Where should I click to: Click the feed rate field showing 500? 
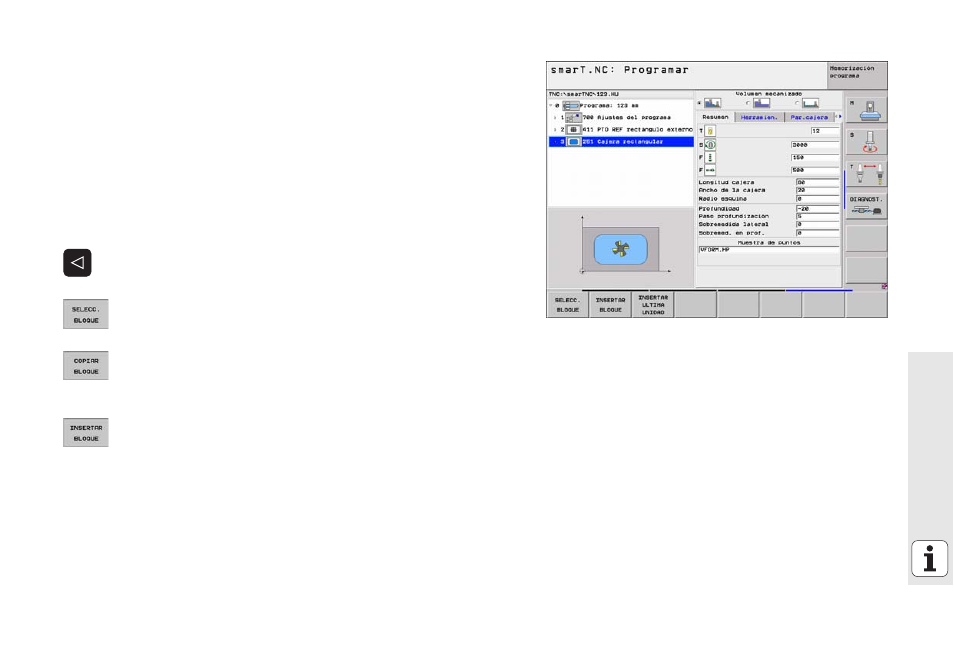click(x=815, y=170)
